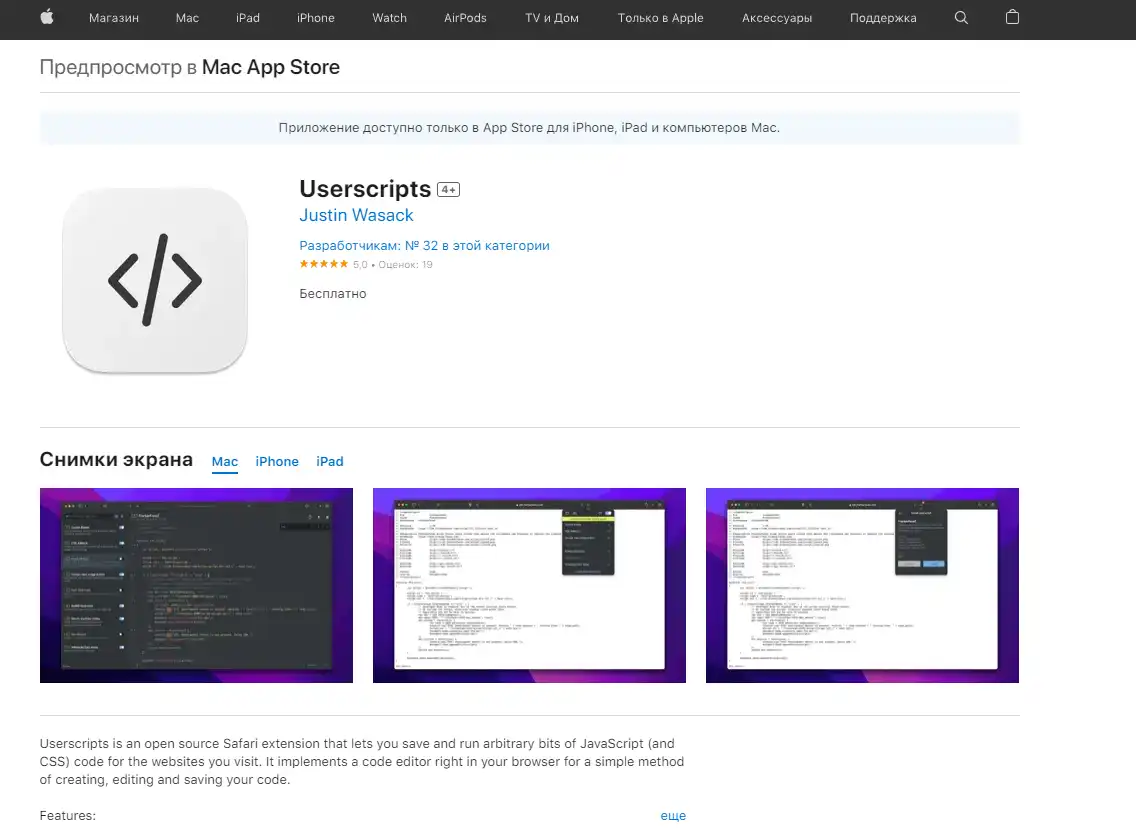
Task: Open the screenshot with install dialog
Action: pos(862,586)
